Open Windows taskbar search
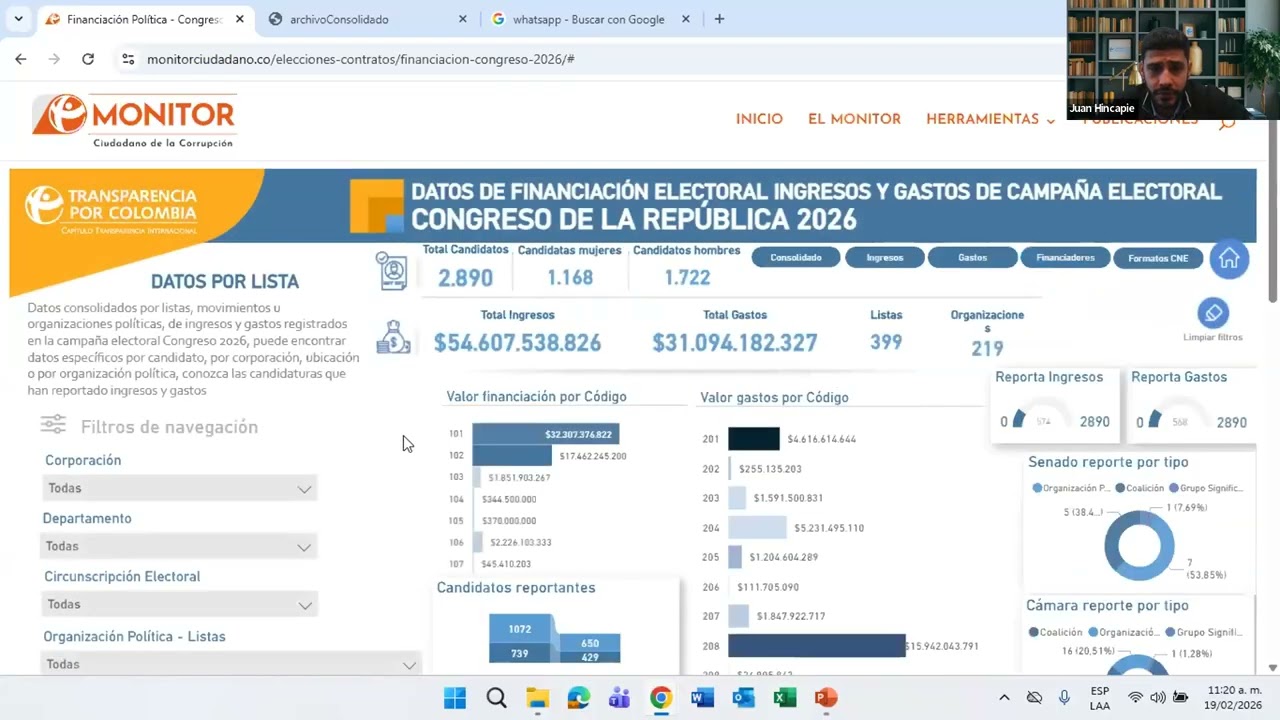1280x720 pixels. coord(496,697)
